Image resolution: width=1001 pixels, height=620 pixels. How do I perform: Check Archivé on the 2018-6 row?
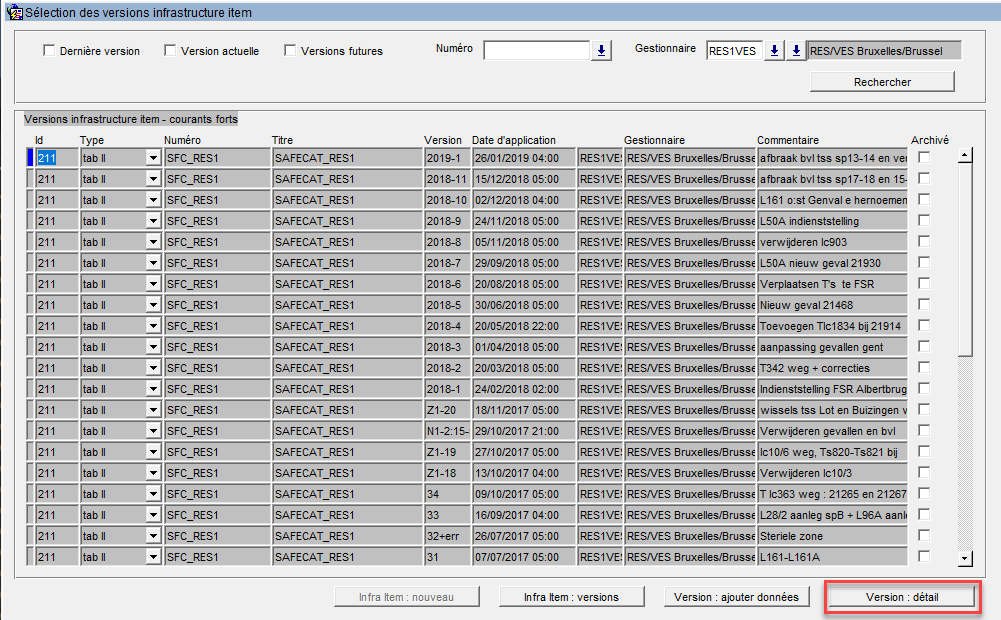click(x=924, y=284)
